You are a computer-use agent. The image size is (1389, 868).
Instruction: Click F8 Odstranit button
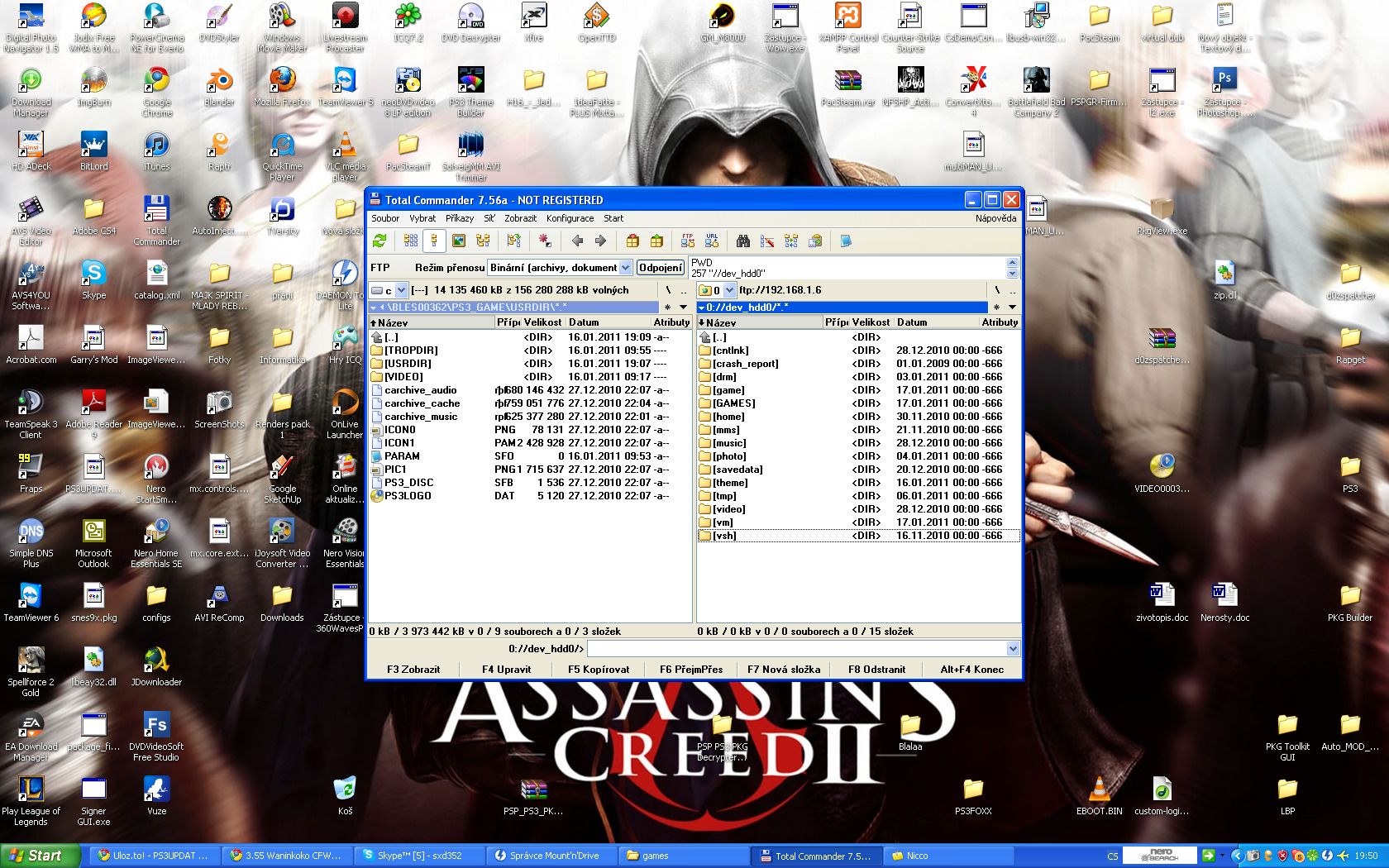[876, 669]
